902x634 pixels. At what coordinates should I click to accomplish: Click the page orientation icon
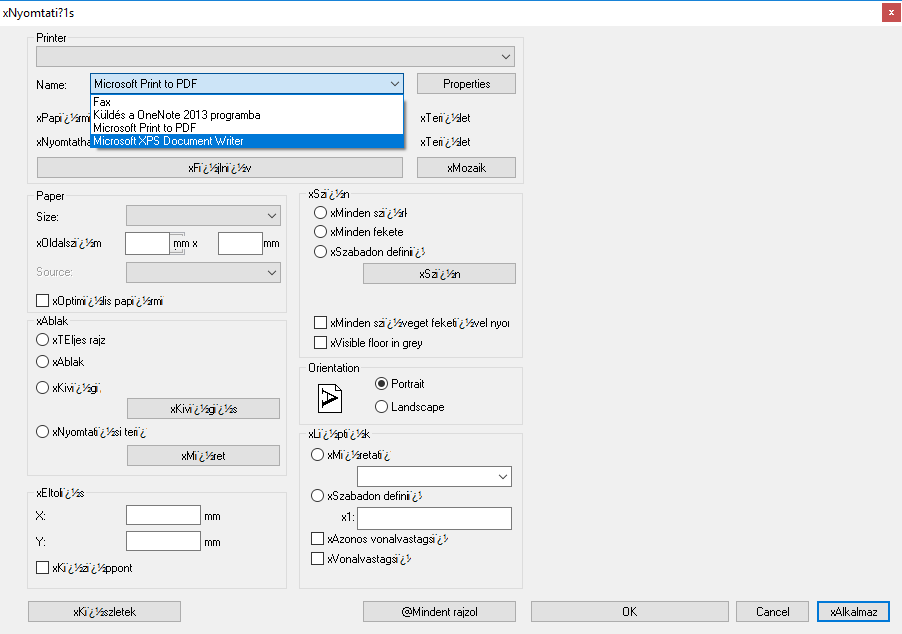330,398
